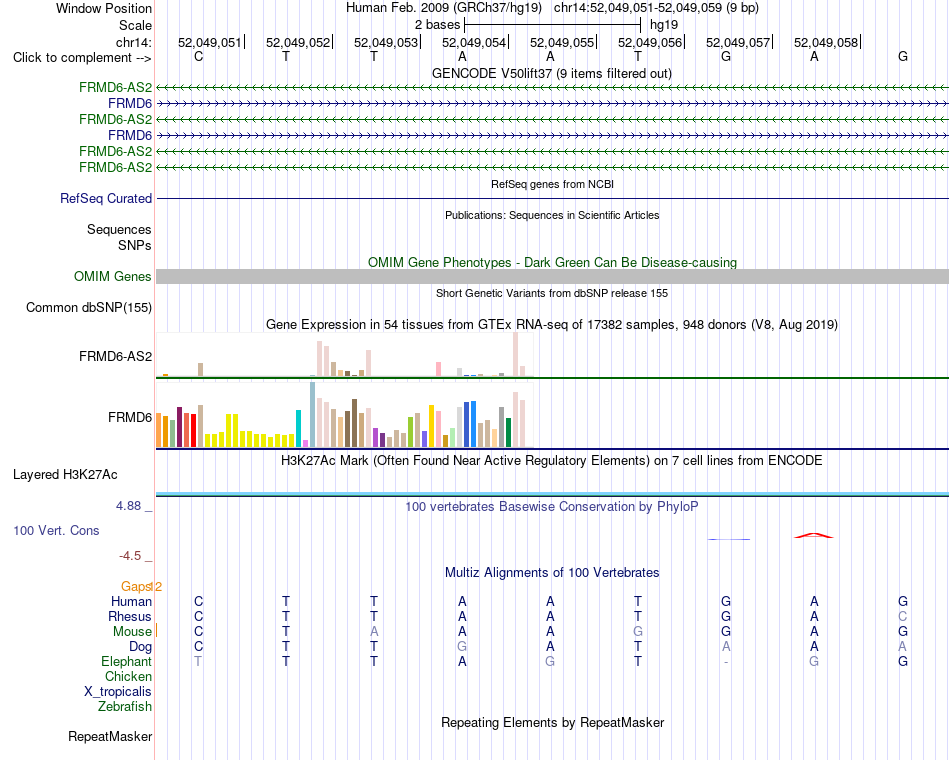Click the FRMD6-AS2 GTEx expression bar chart
The height and width of the screenshot is (760, 950).
click(x=344, y=355)
